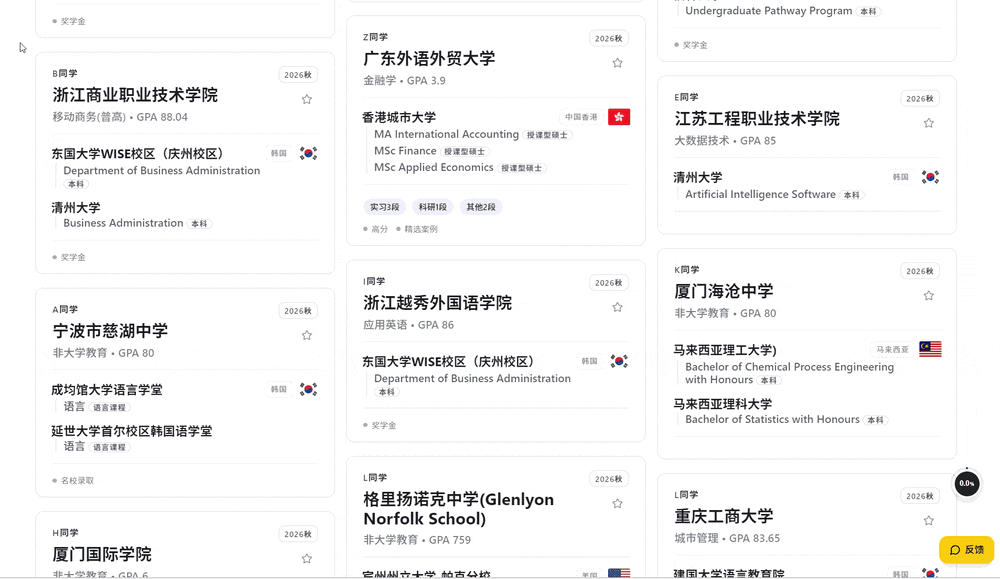1000x579 pixels.
Task: Star the 广东外语外贸大学 case
Action: click(x=617, y=63)
